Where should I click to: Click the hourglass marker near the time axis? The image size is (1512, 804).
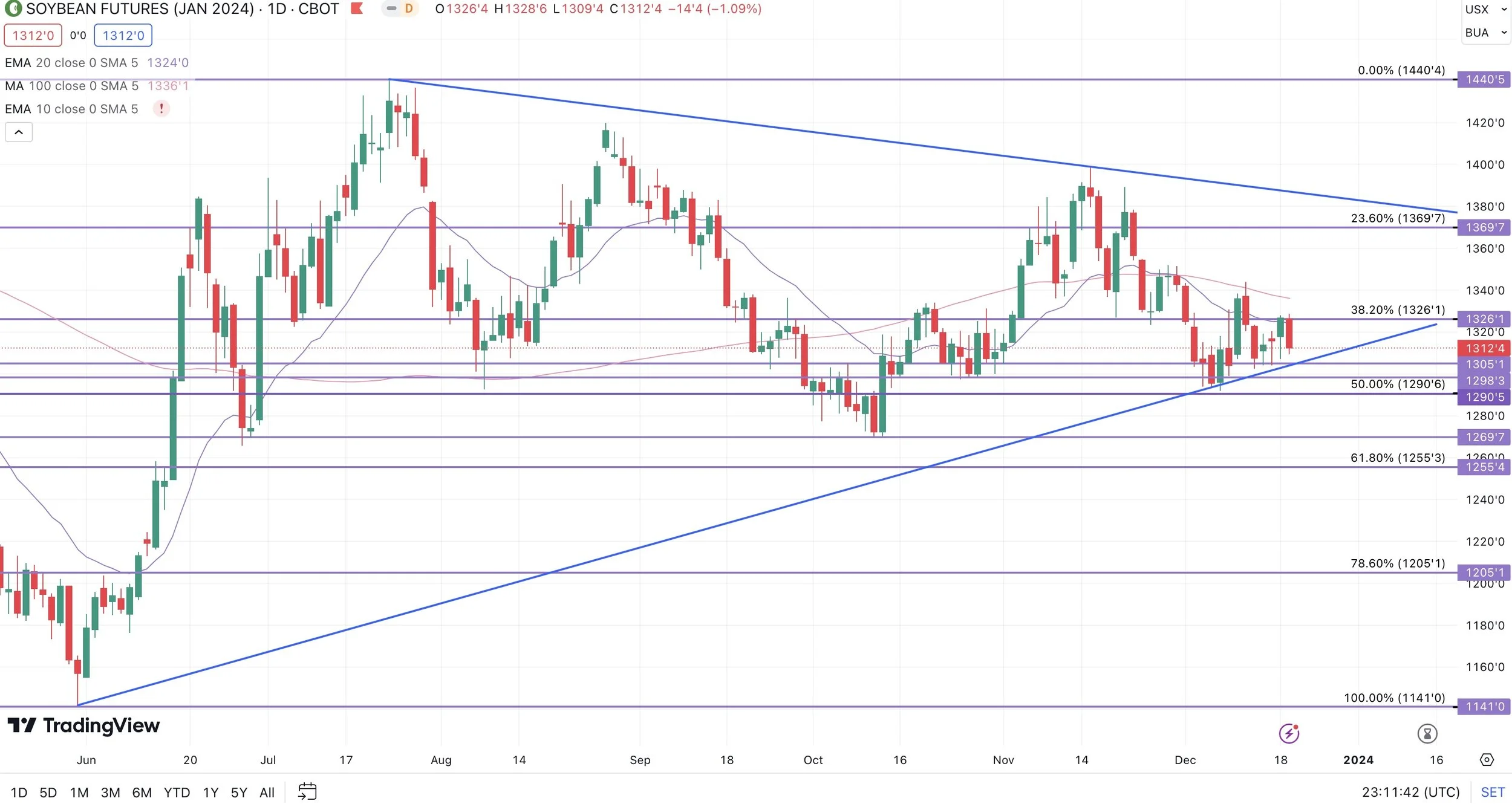pos(1427,733)
